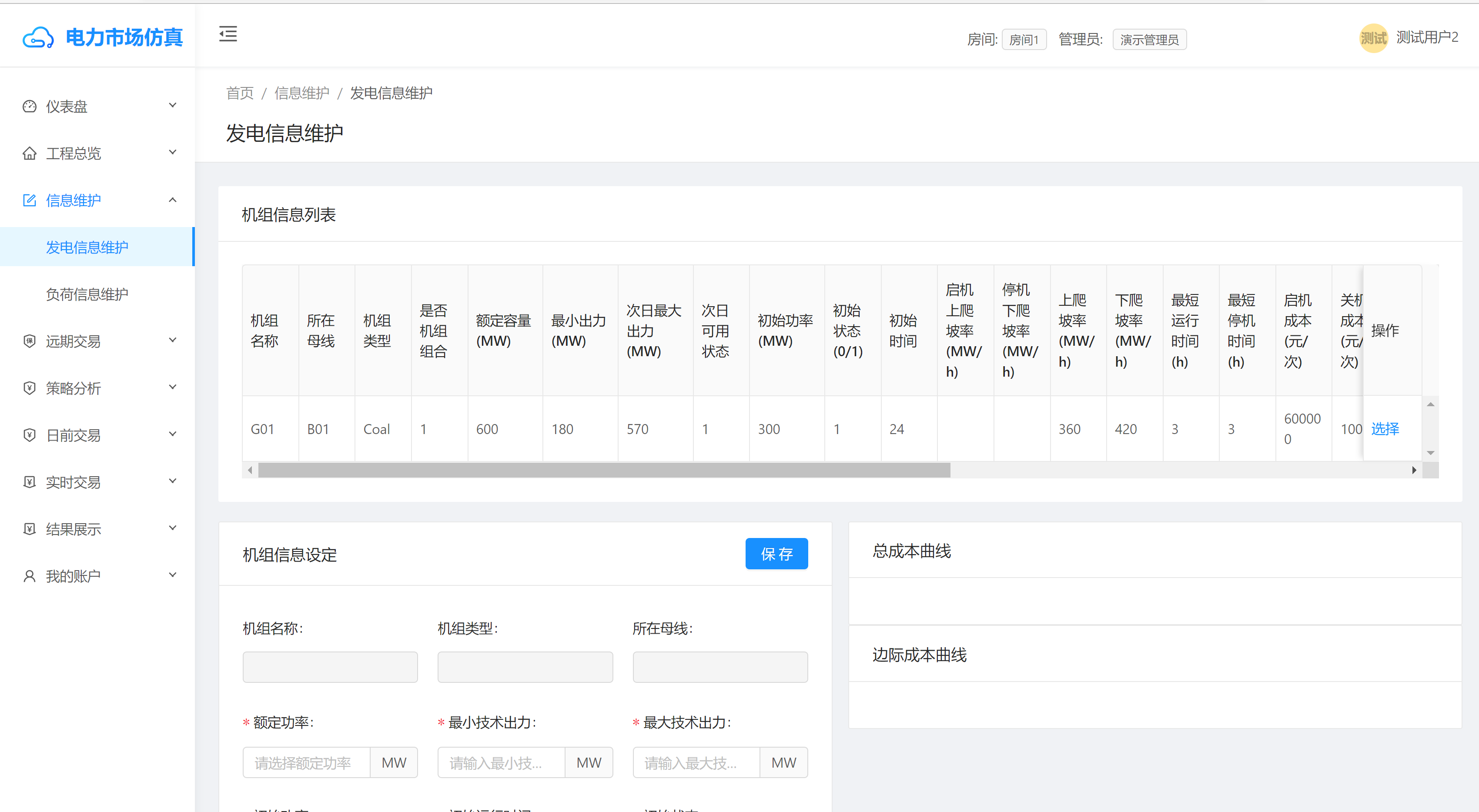Click the 电力市场仿真 title text

(124, 37)
